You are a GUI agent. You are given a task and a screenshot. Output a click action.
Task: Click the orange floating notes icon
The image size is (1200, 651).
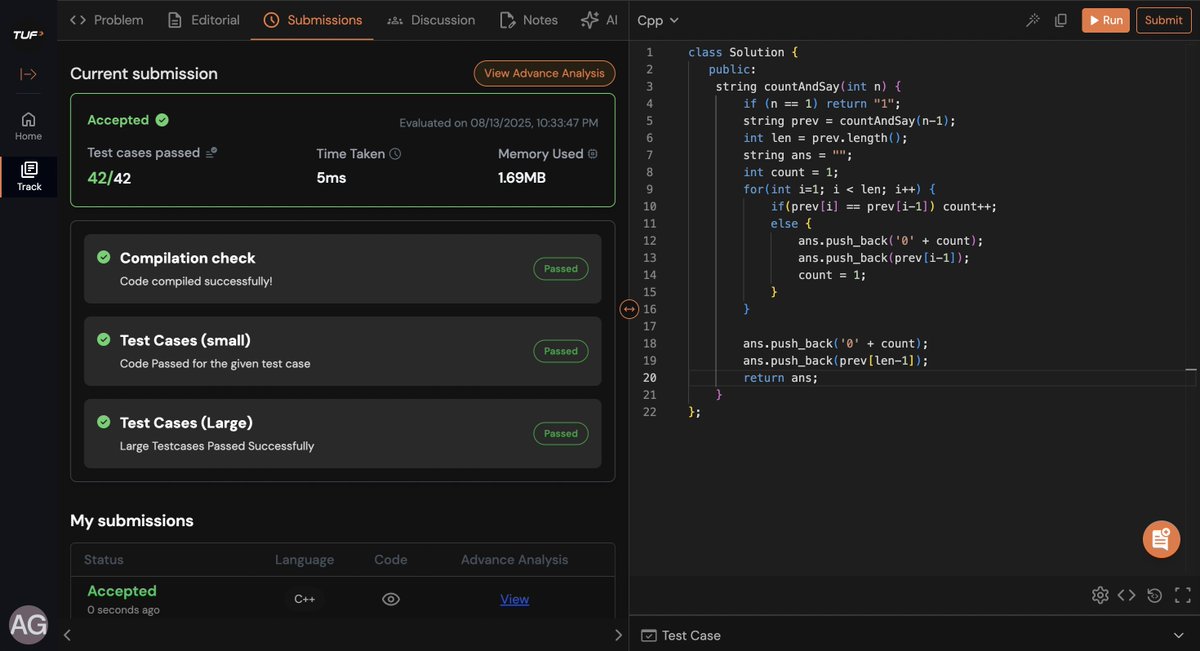point(1161,539)
